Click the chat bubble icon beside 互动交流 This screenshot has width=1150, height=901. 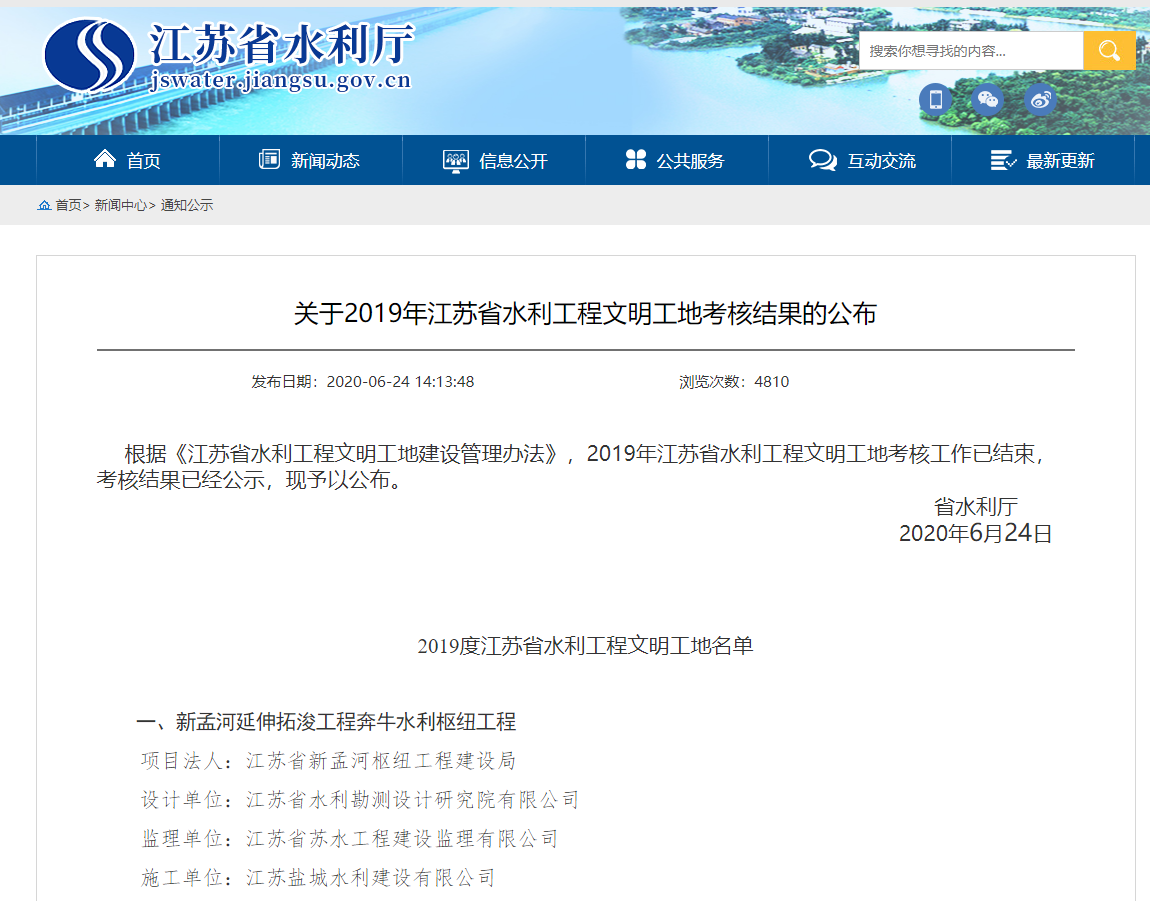(x=823, y=160)
